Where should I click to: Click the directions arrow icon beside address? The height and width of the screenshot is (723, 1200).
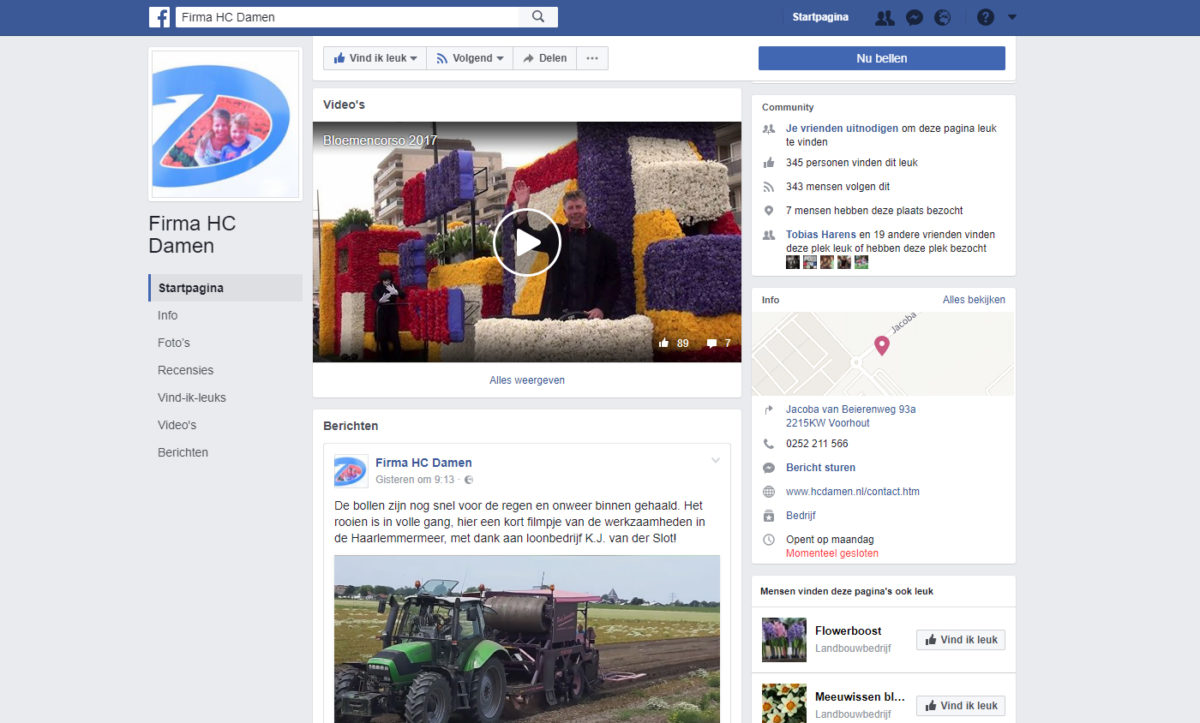click(768, 410)
